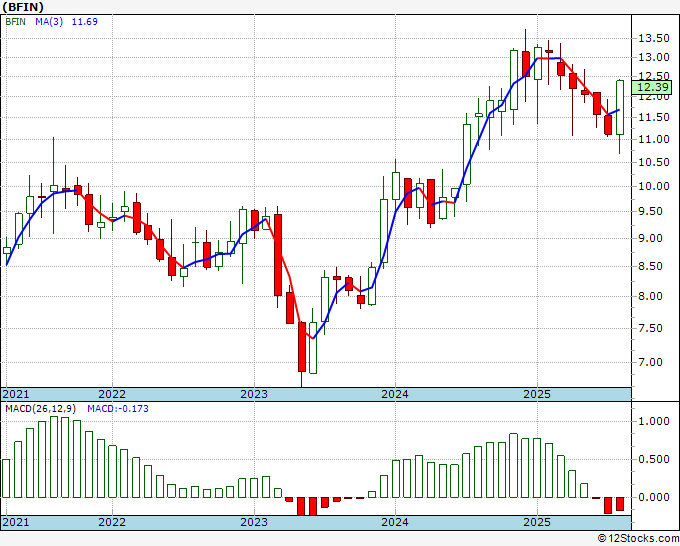Click 2023 on the MACD panel time axis
This screenshot has width=680, height=546.
(x=254, y=522)
